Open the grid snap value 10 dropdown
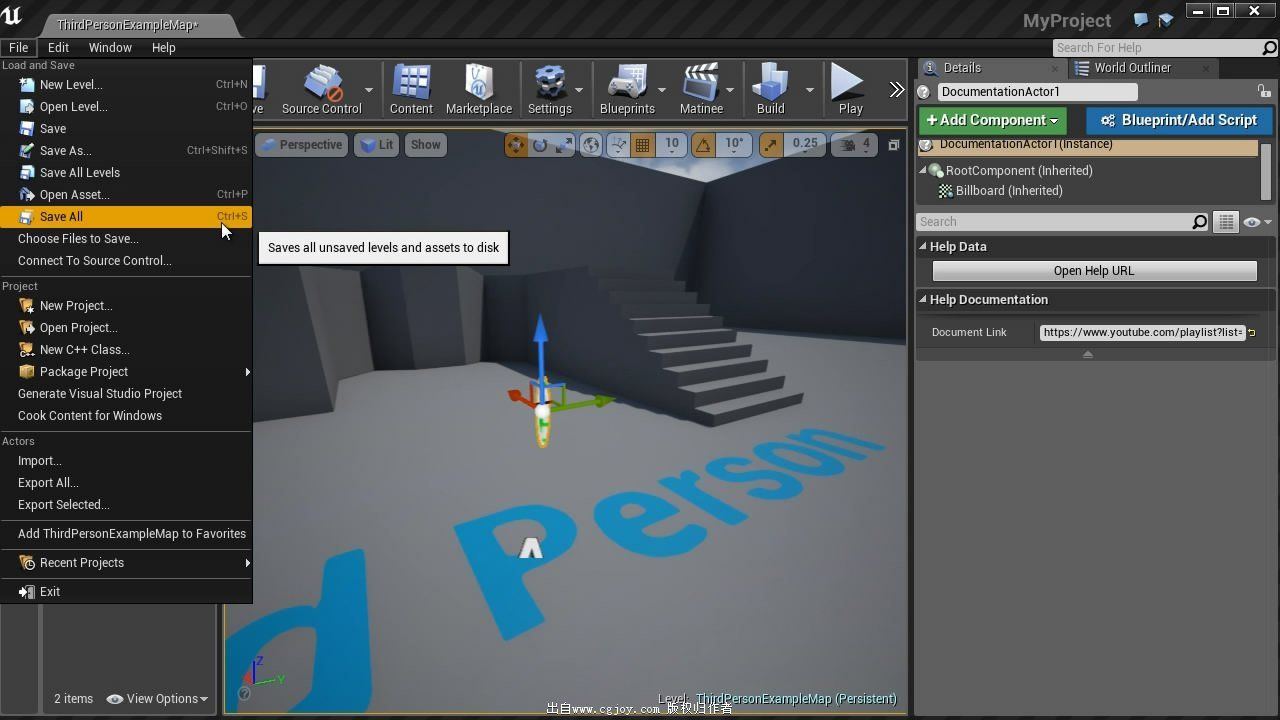 click(672, 145)
